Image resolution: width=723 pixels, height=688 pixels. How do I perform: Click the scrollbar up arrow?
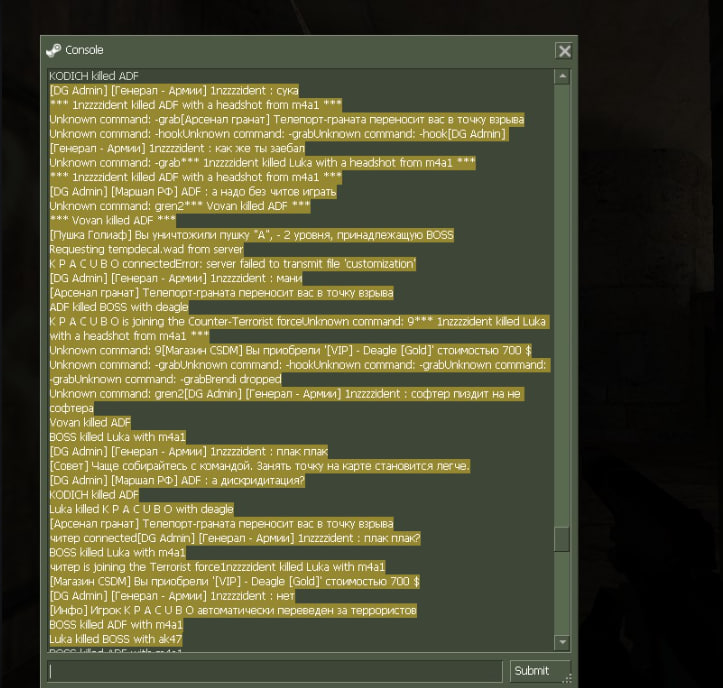[x=562, y=76]
